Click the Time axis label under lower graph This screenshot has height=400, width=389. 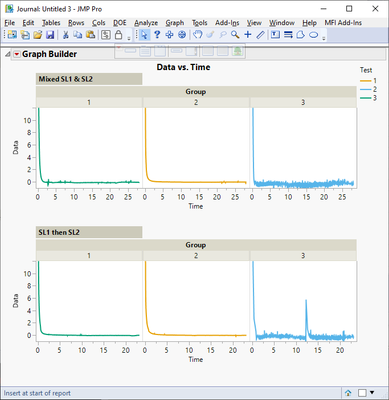[x=196, y=359]
